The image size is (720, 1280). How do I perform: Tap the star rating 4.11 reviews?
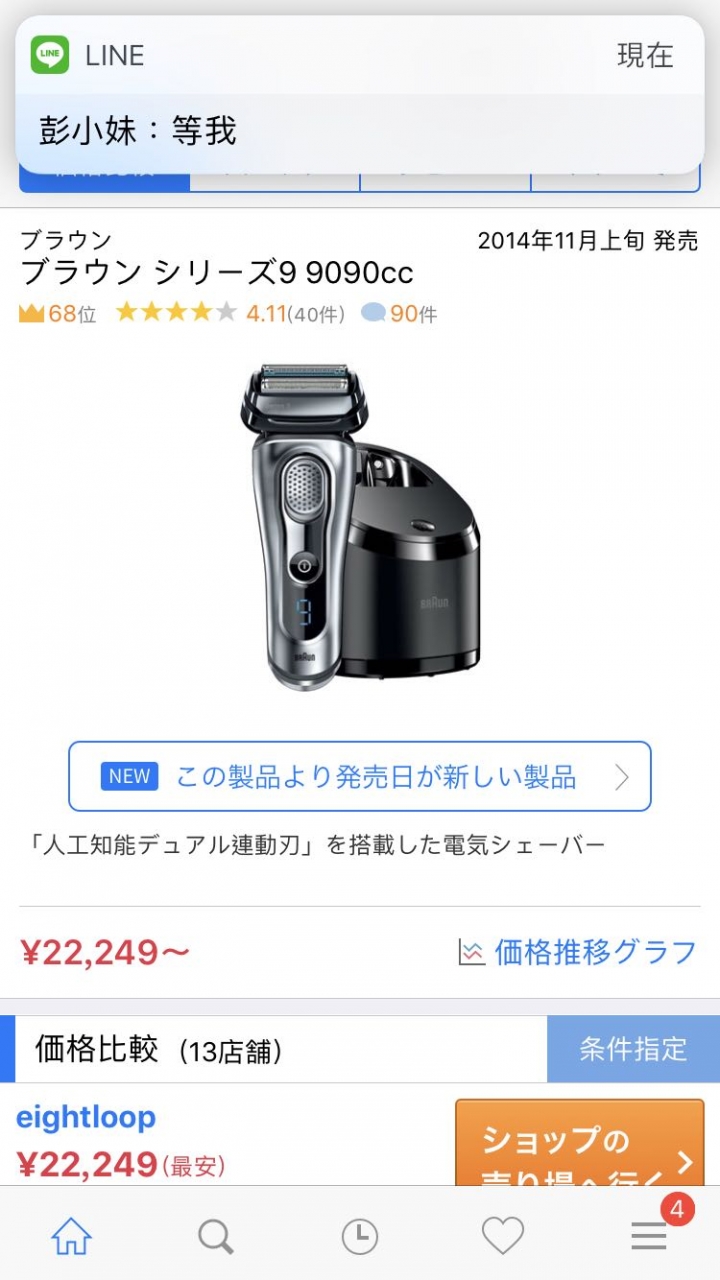(x=230, y=313)
